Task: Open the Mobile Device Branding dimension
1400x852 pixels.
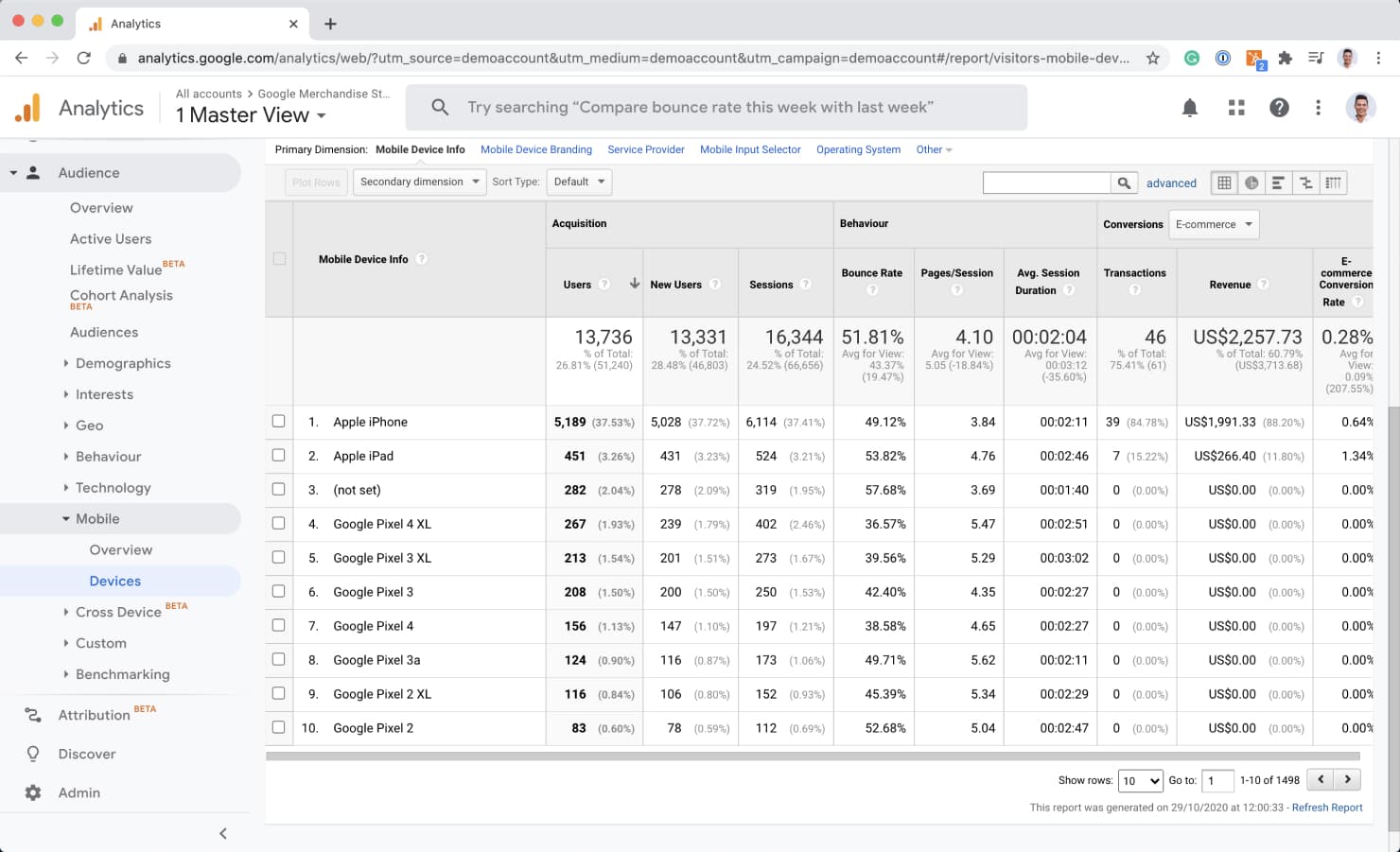Action: point(535,149)
